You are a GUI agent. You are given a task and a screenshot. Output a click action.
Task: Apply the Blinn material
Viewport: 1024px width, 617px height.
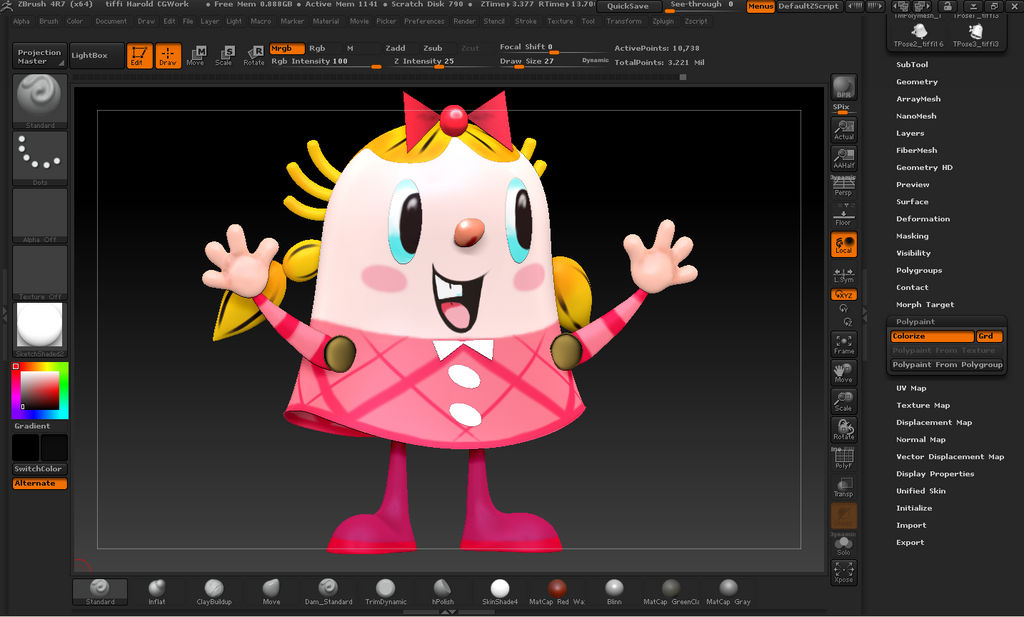click(614, 592)
